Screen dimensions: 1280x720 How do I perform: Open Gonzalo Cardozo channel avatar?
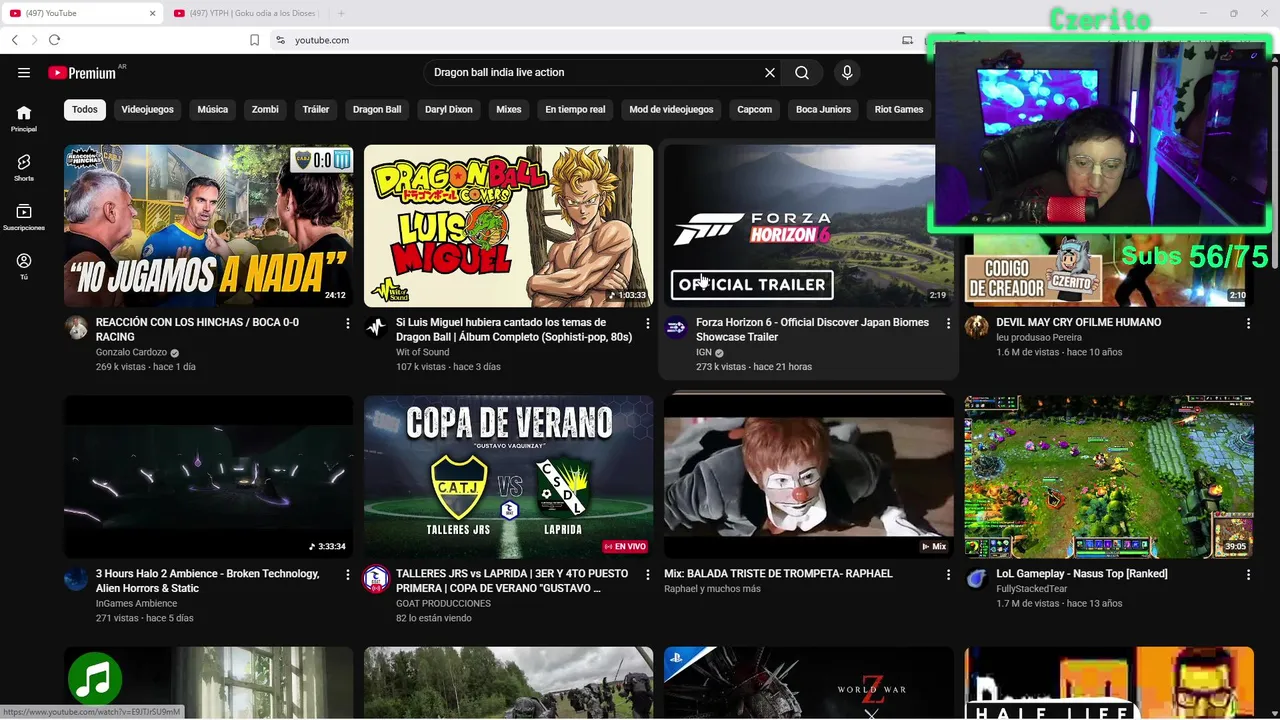click(x=76, y=327)
